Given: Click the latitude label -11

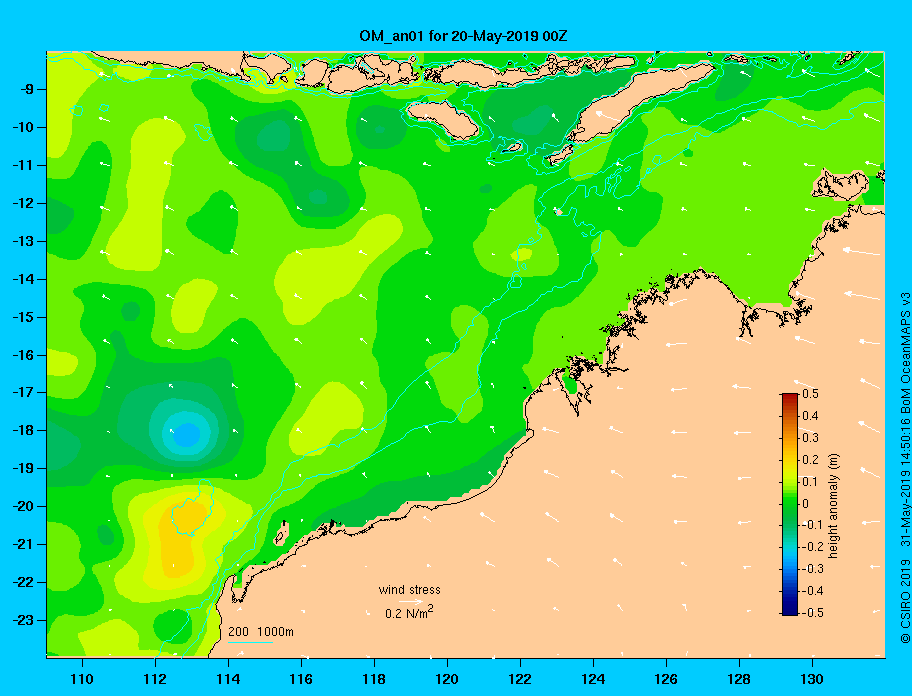Looking at the screenshot, I should coord(27,165).
